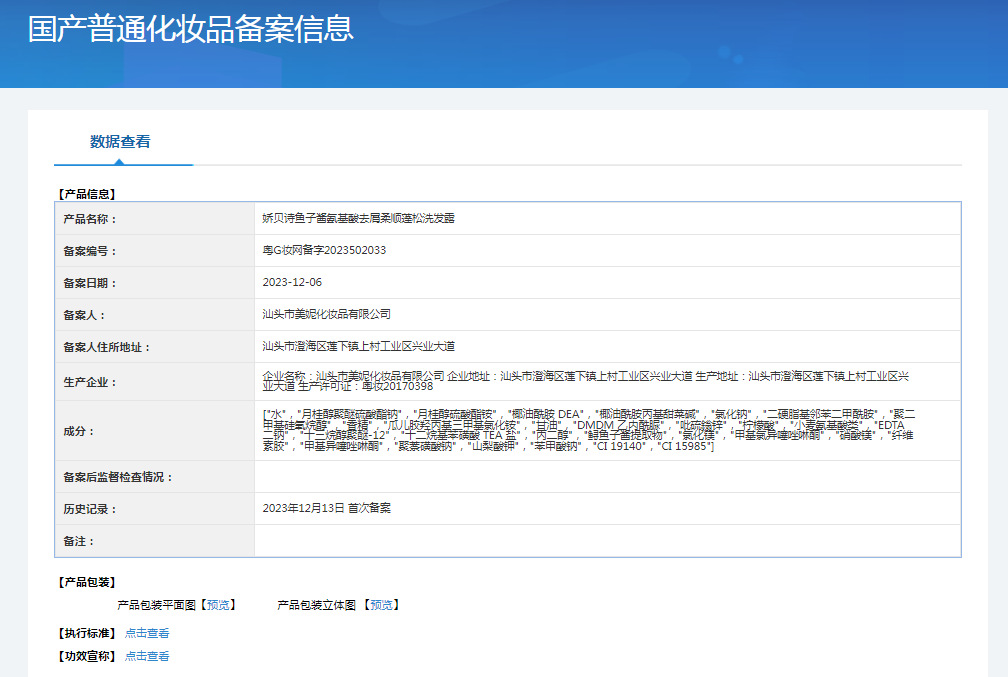Click the 【执行标准】 heading
The height and width of the screenshot is (677, 1008).
[87, 633]
